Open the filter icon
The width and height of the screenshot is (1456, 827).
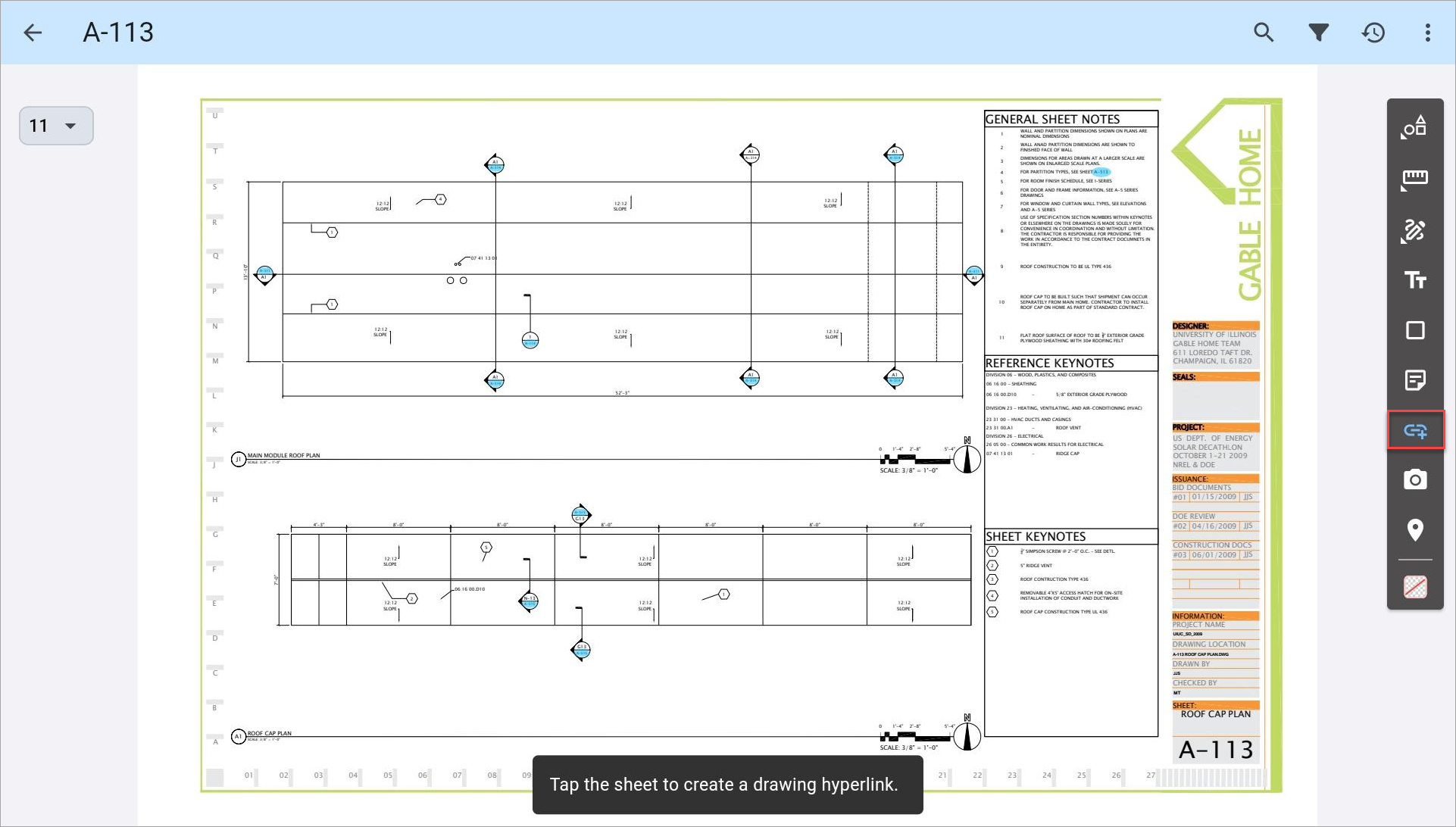pyautogui.click(x=1319, y=33)
